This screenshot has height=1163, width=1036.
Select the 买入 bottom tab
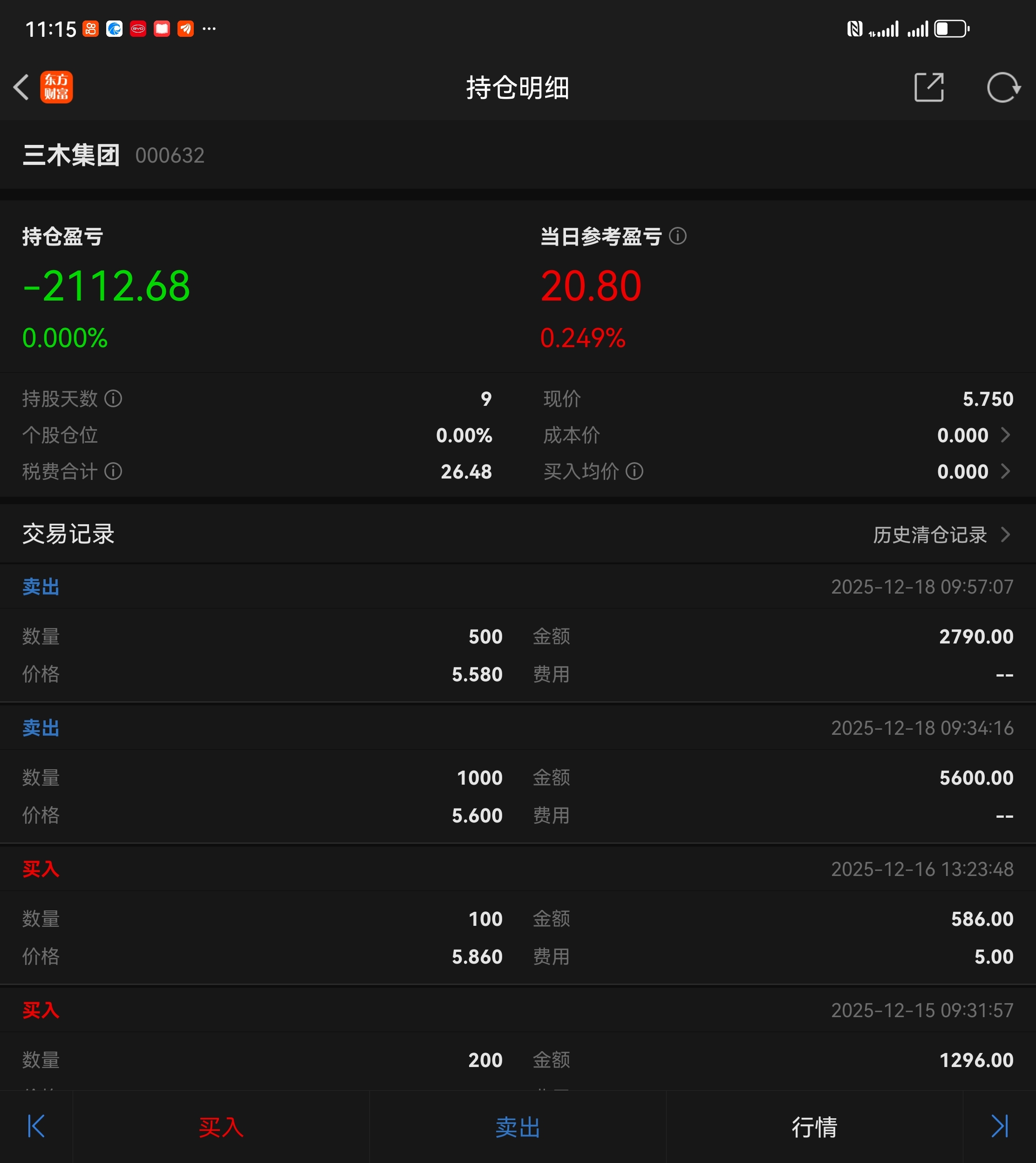point(221,1127)
